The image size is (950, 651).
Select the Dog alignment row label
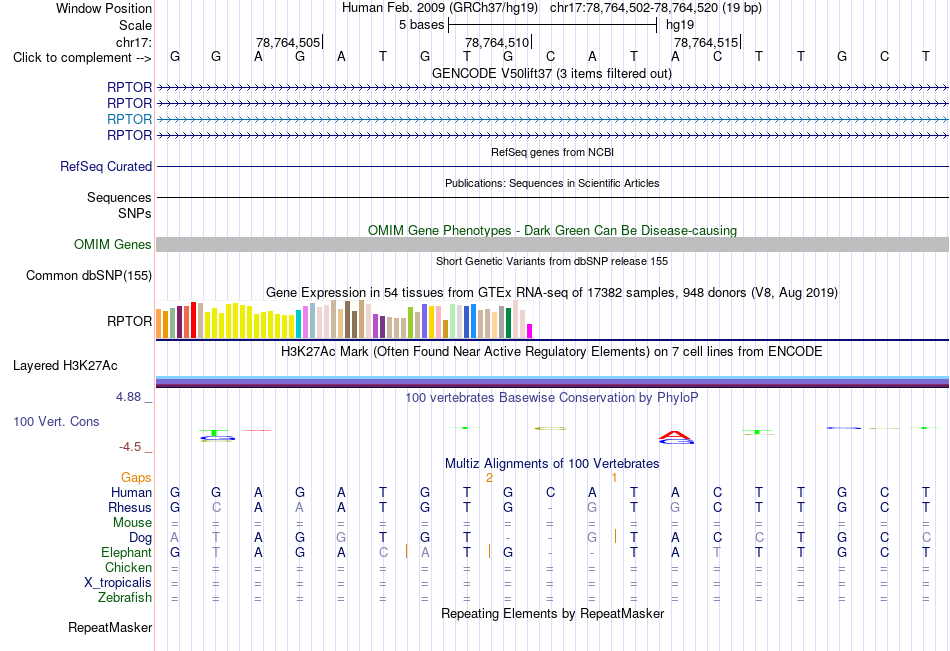click(x=140, y=538)
